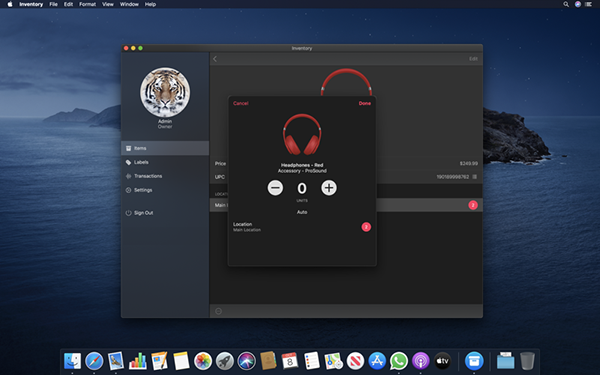
Task: Click the Labels tag icon
Action: click(x=129, y=162)
